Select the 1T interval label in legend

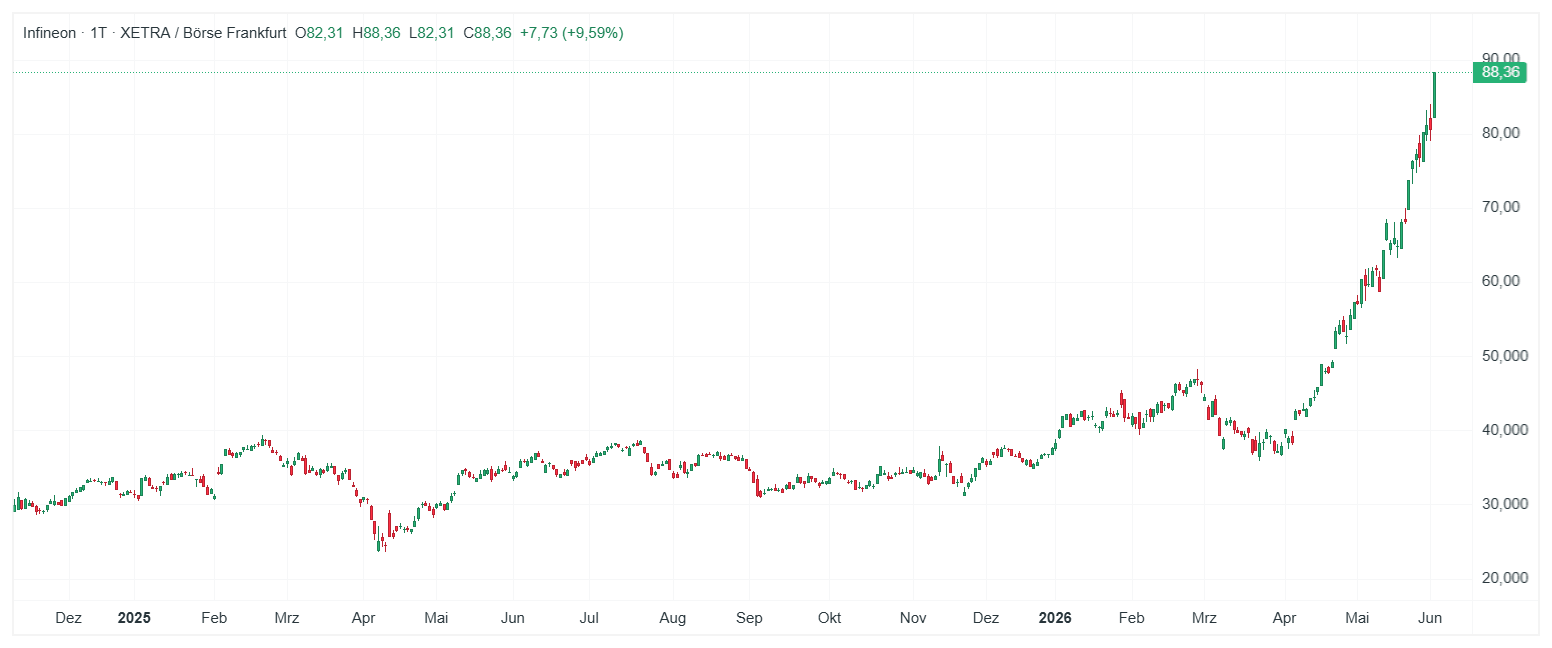pyautogui.click(x=98, y=33)
